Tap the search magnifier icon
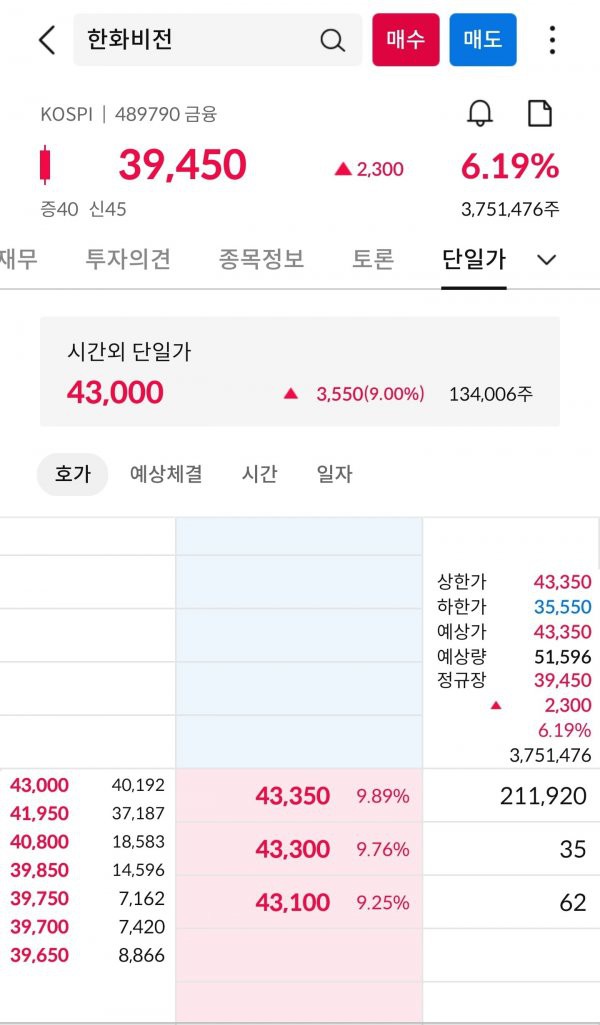Viewport: 600px width, 1025px height. (332, 41)
